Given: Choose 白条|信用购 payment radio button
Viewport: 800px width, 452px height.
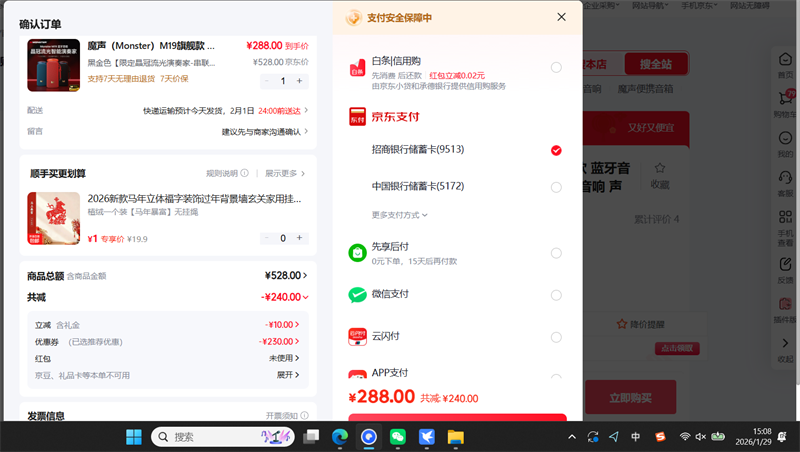Looking at the screenshot, I should tap(556, 68).
